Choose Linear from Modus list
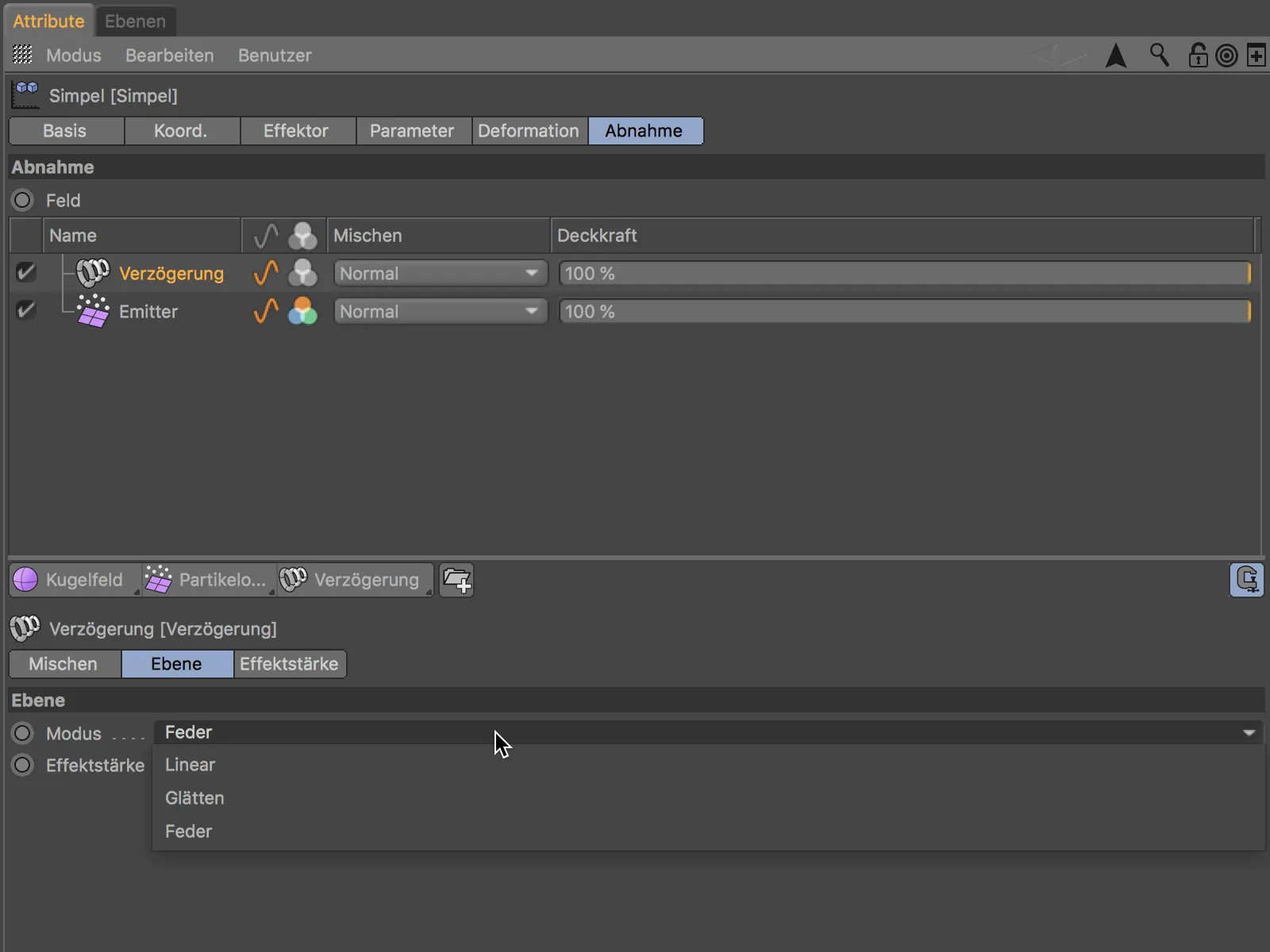This screenshot has width=1270, height=952. 708,765
